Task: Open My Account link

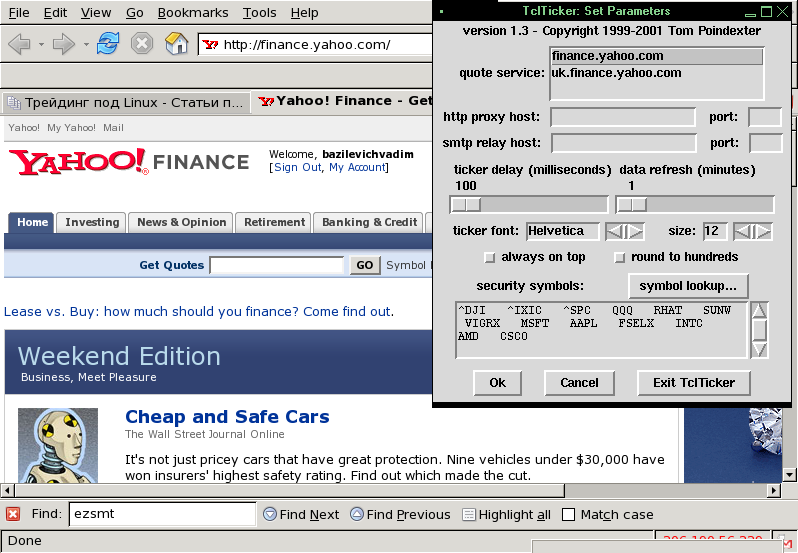Action: pos(357,167)
